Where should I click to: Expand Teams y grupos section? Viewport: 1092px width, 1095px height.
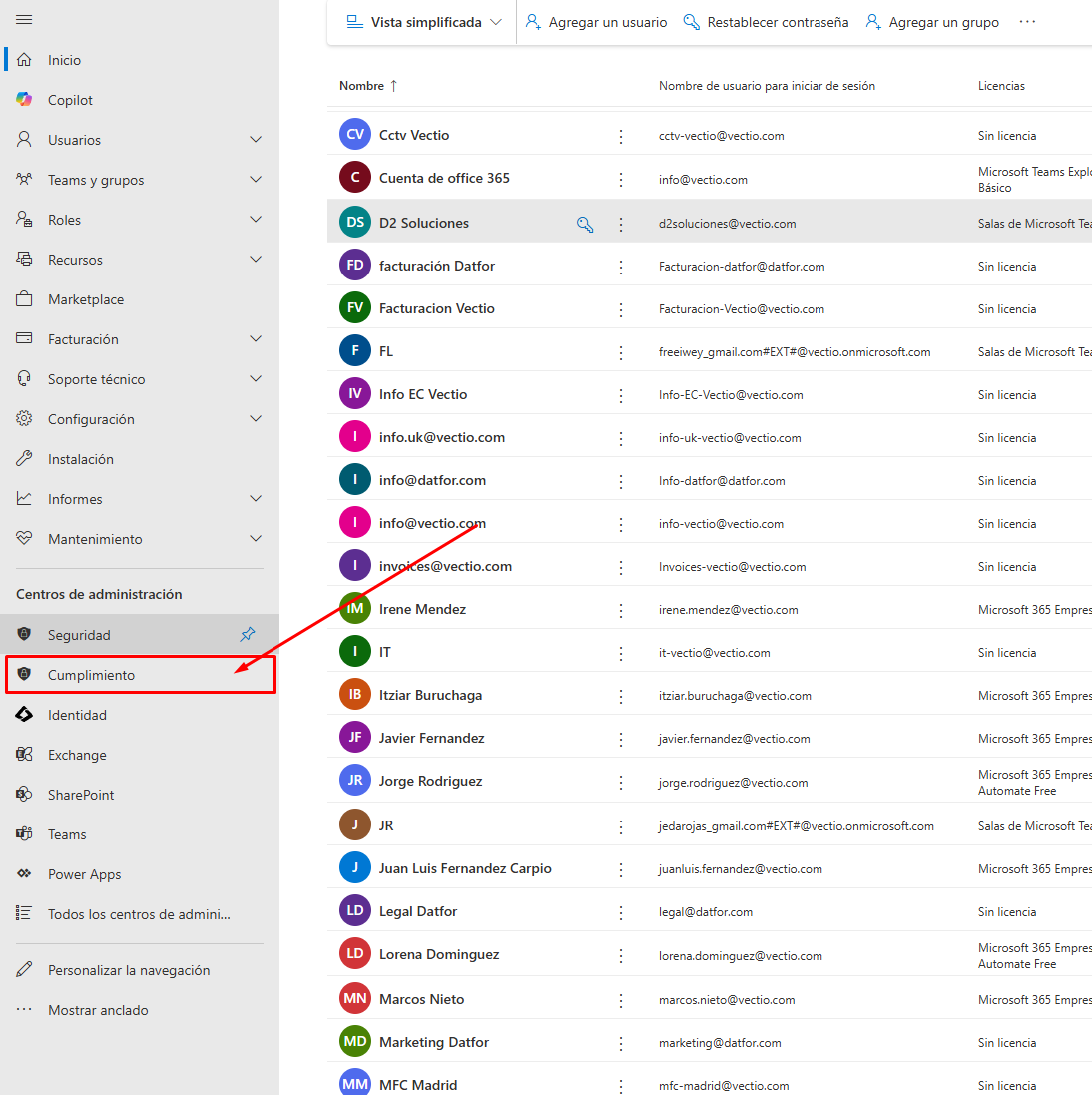click(x=256, y=180)
